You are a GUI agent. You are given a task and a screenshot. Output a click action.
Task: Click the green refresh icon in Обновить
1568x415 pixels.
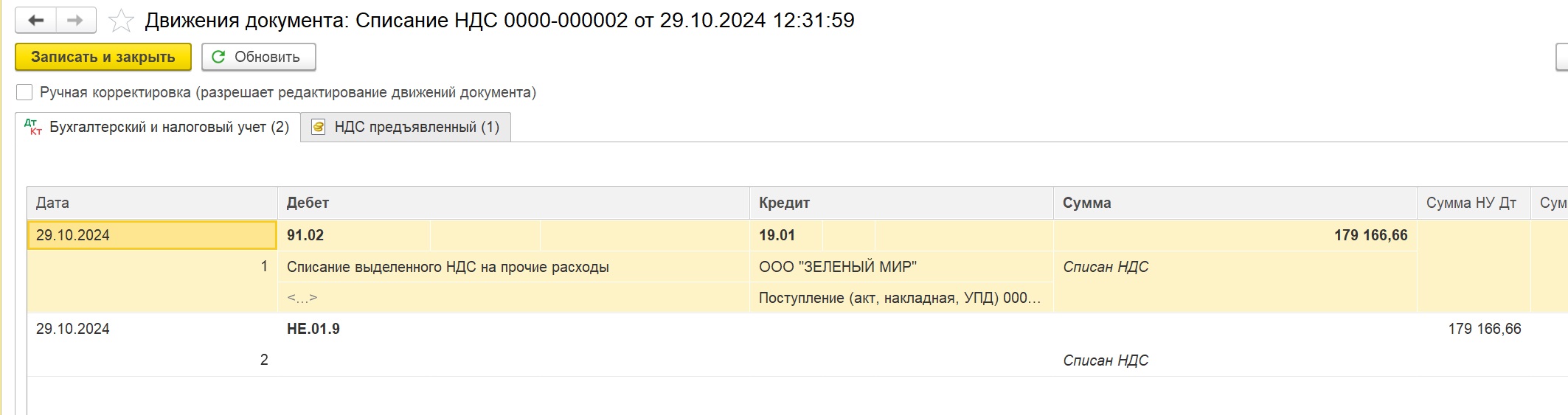click(x=218, y=57)
